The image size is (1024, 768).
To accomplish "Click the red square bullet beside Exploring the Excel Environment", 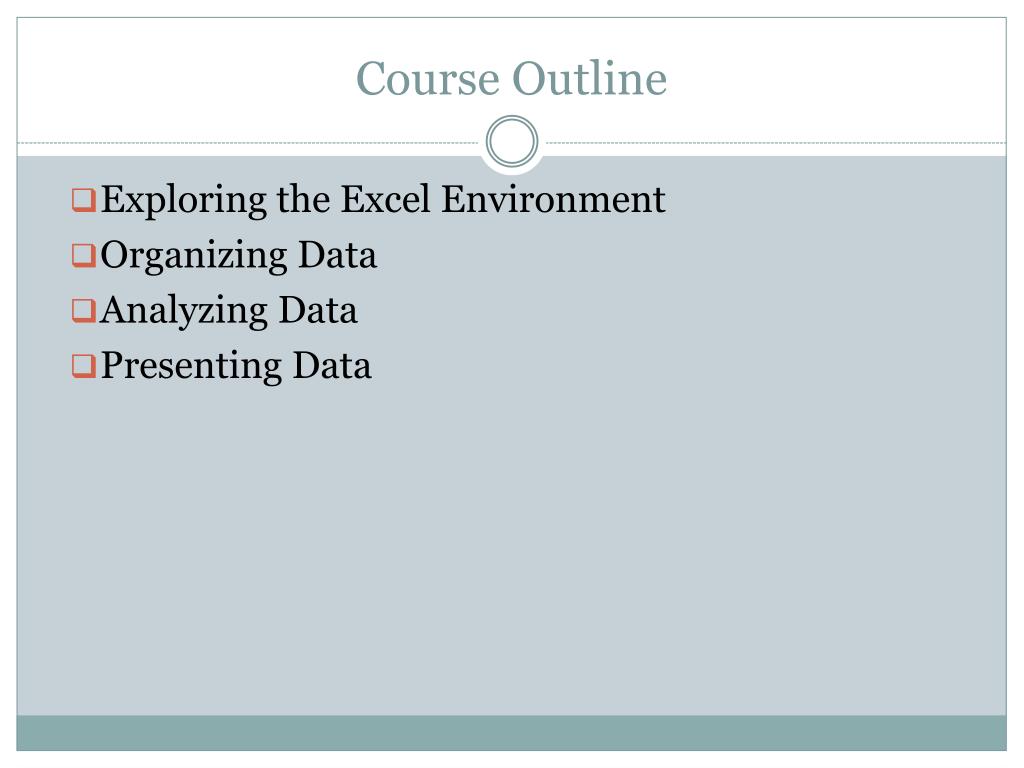I will click(84, 200).
